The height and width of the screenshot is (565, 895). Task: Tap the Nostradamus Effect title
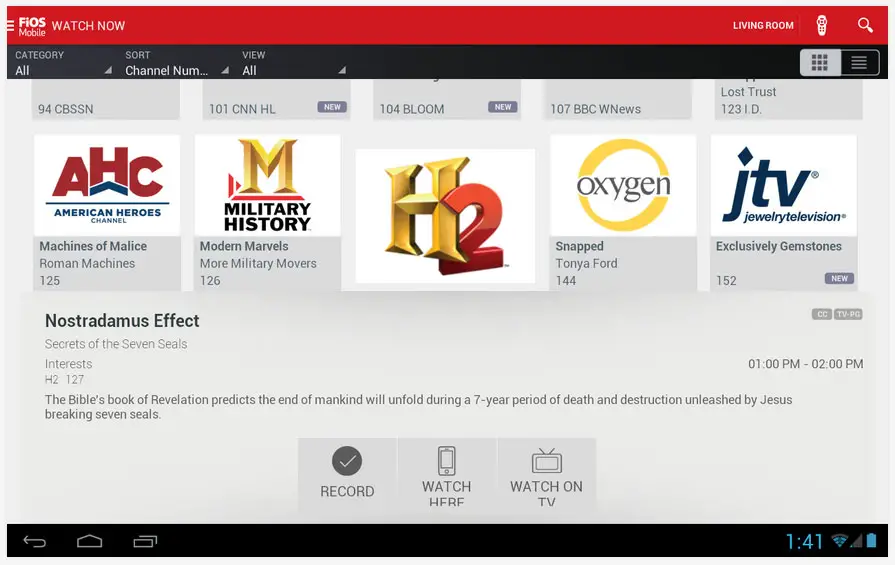click(122, 321)
